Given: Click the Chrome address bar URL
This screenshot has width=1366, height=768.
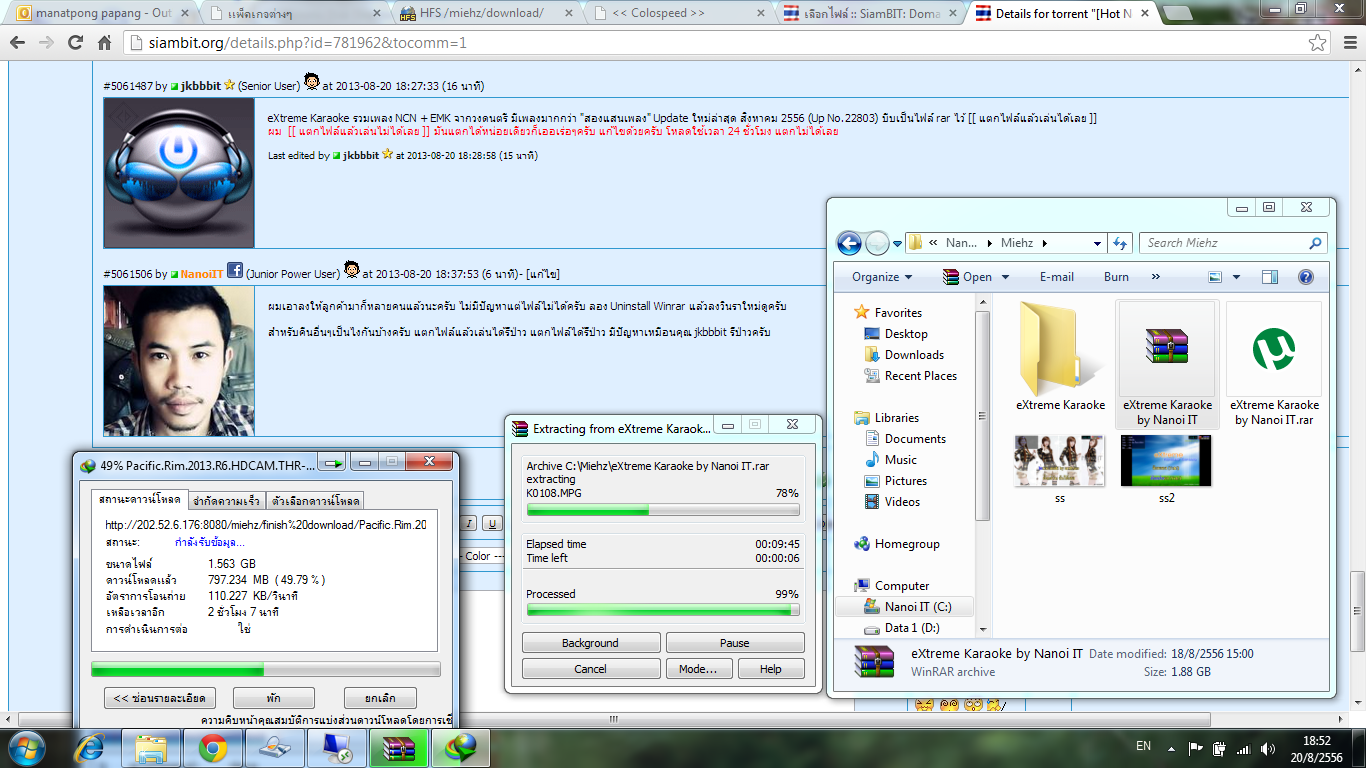Looking at the screenshot, I should coord(310,44).
